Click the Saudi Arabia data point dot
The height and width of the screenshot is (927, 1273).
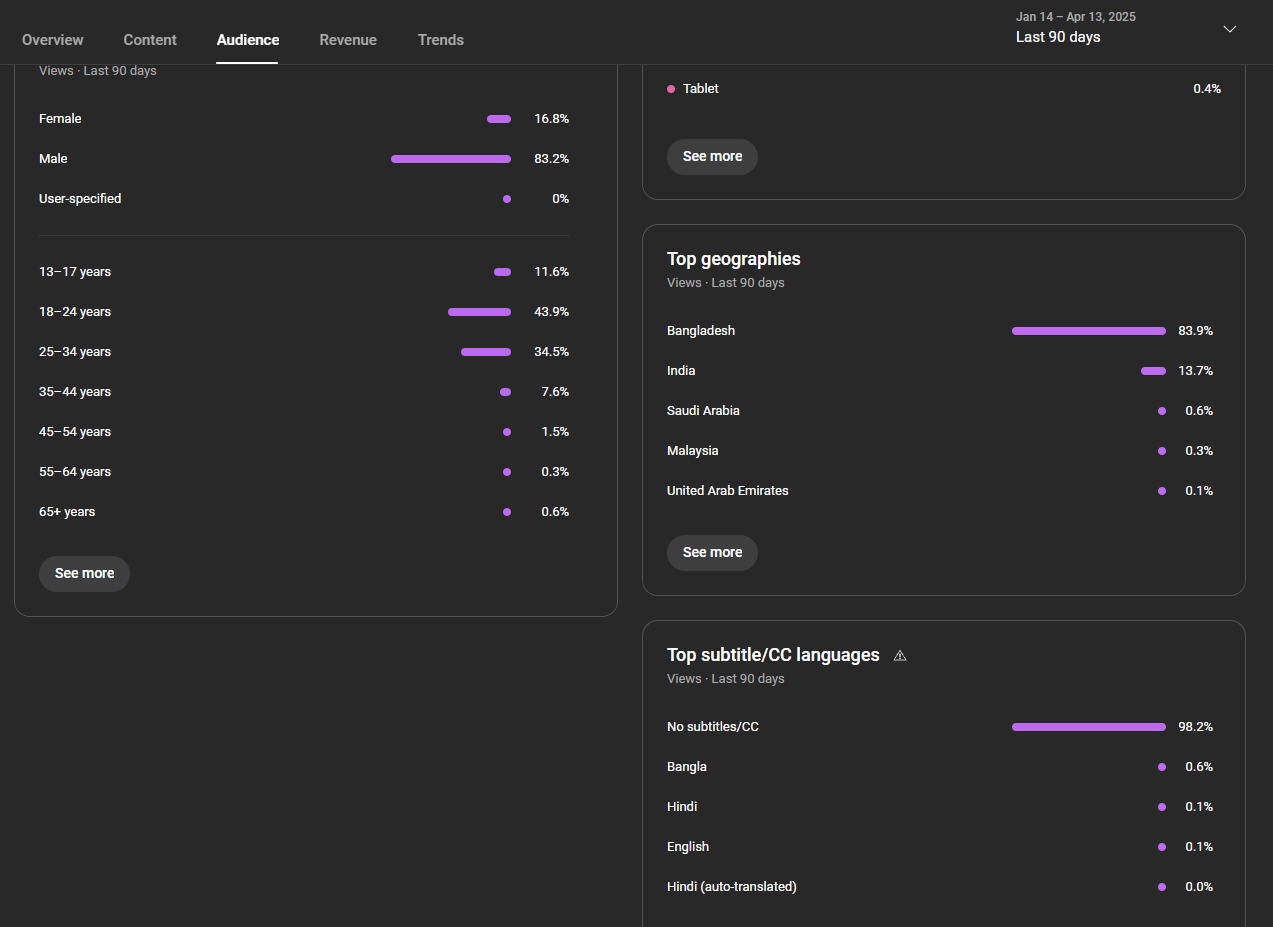1161,411
